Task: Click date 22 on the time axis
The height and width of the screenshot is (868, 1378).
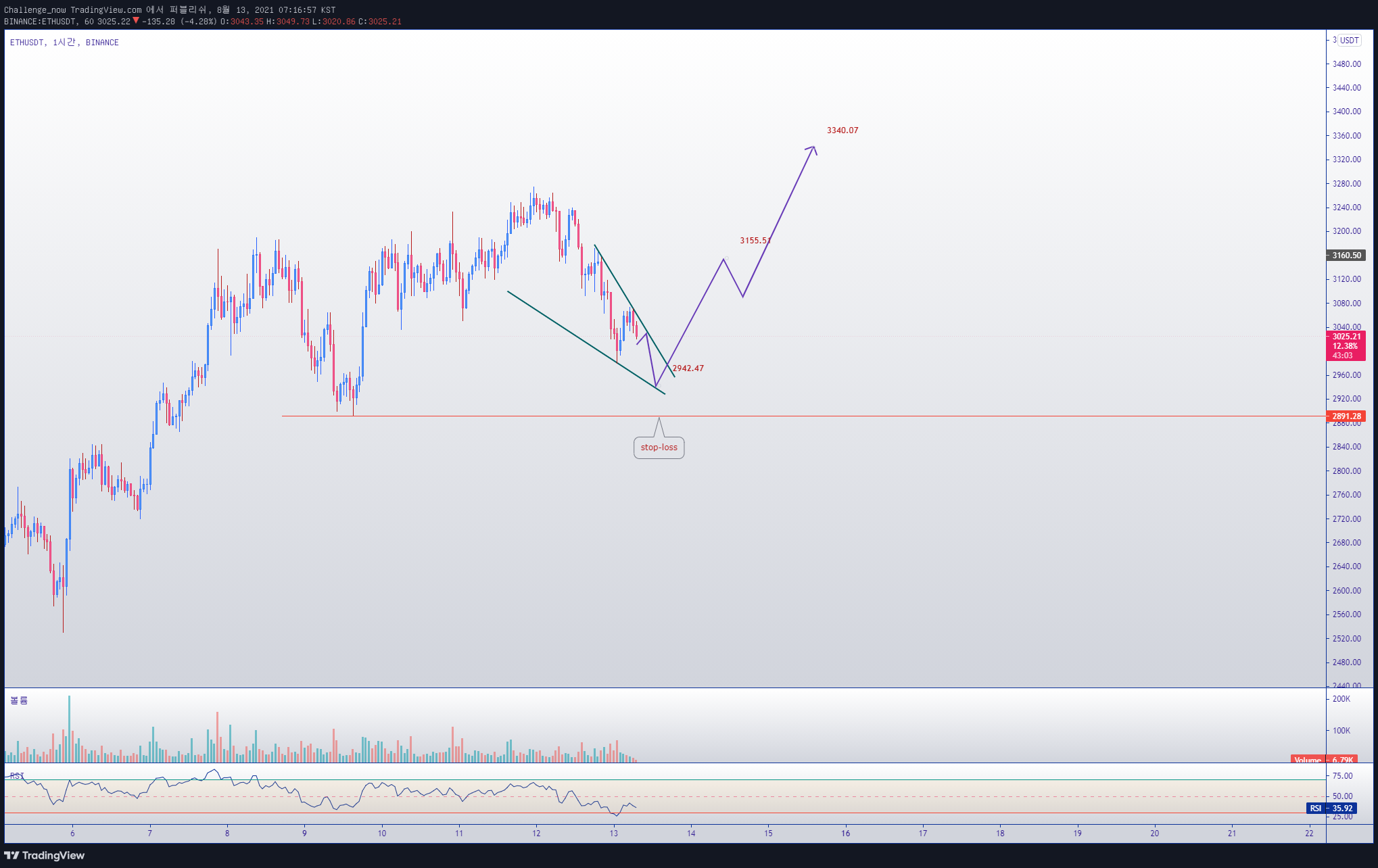Action: click(x=1309, y=834)
